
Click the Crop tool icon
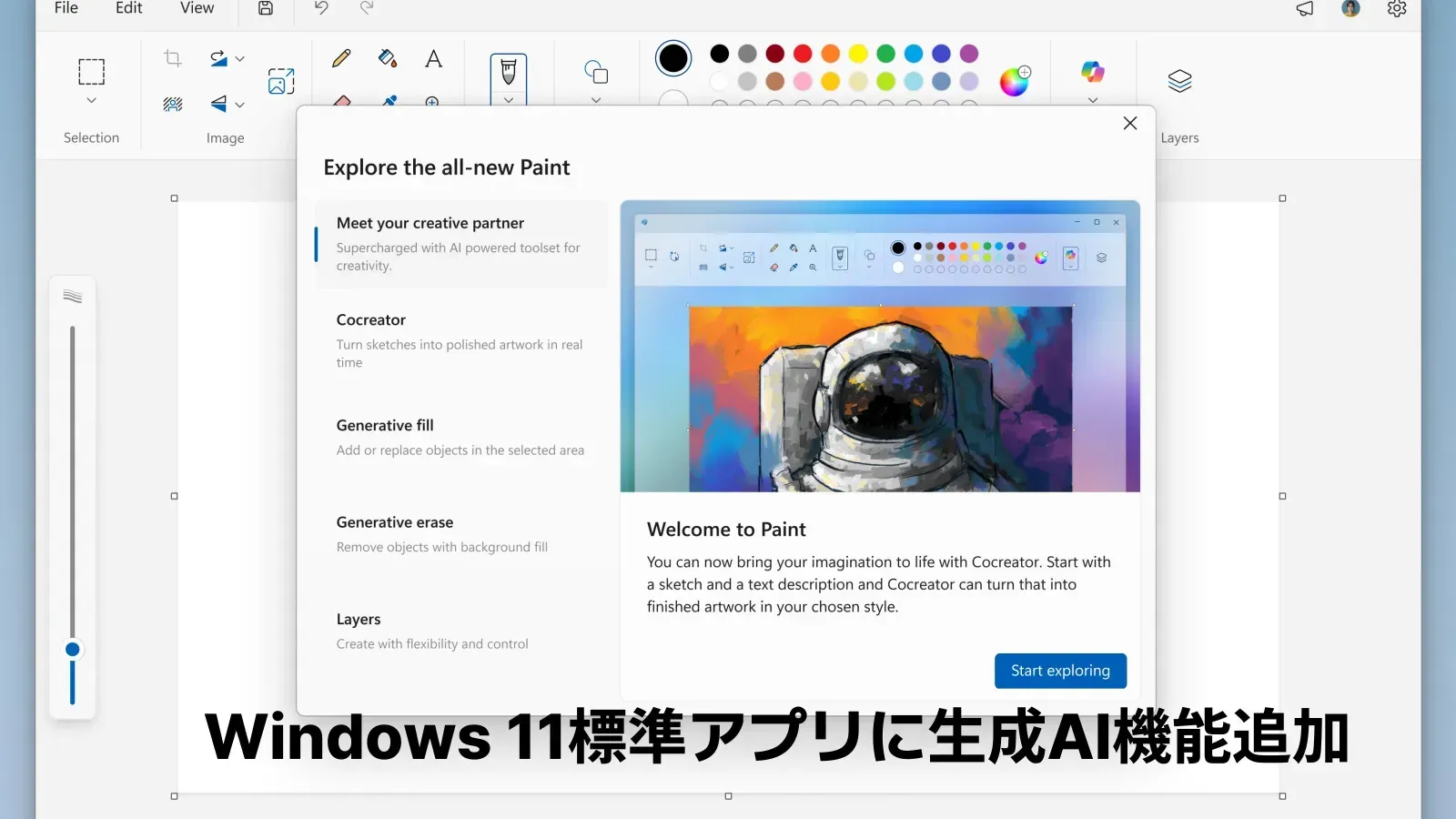[x=172, y=59]
